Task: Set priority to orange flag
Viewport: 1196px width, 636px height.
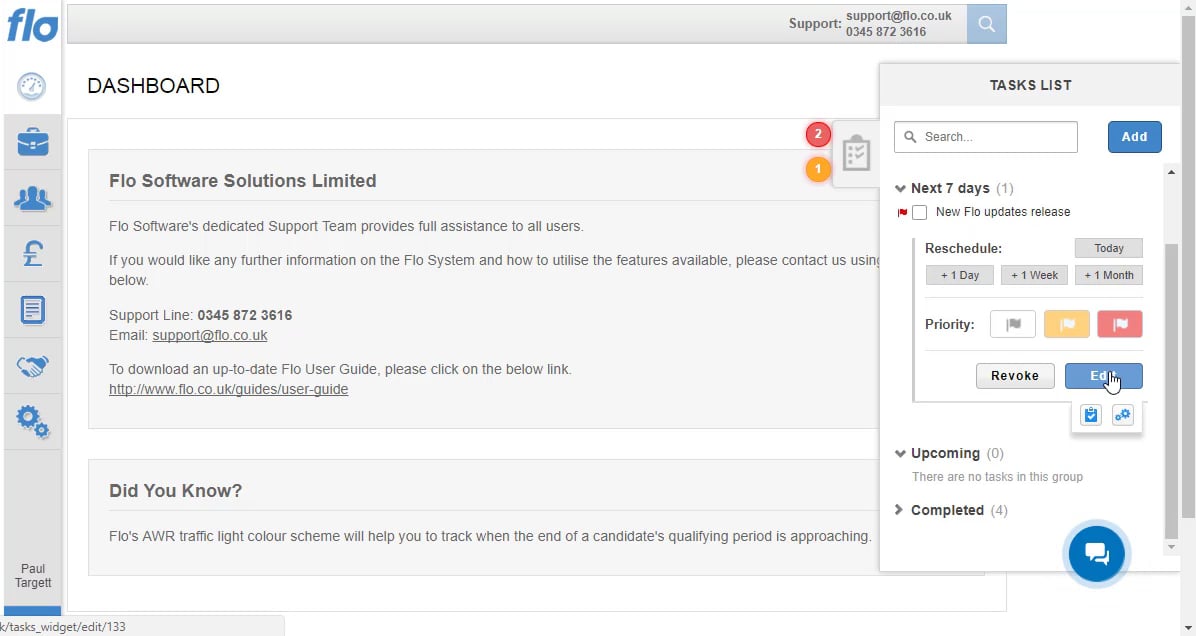Action: point(1066,324)
